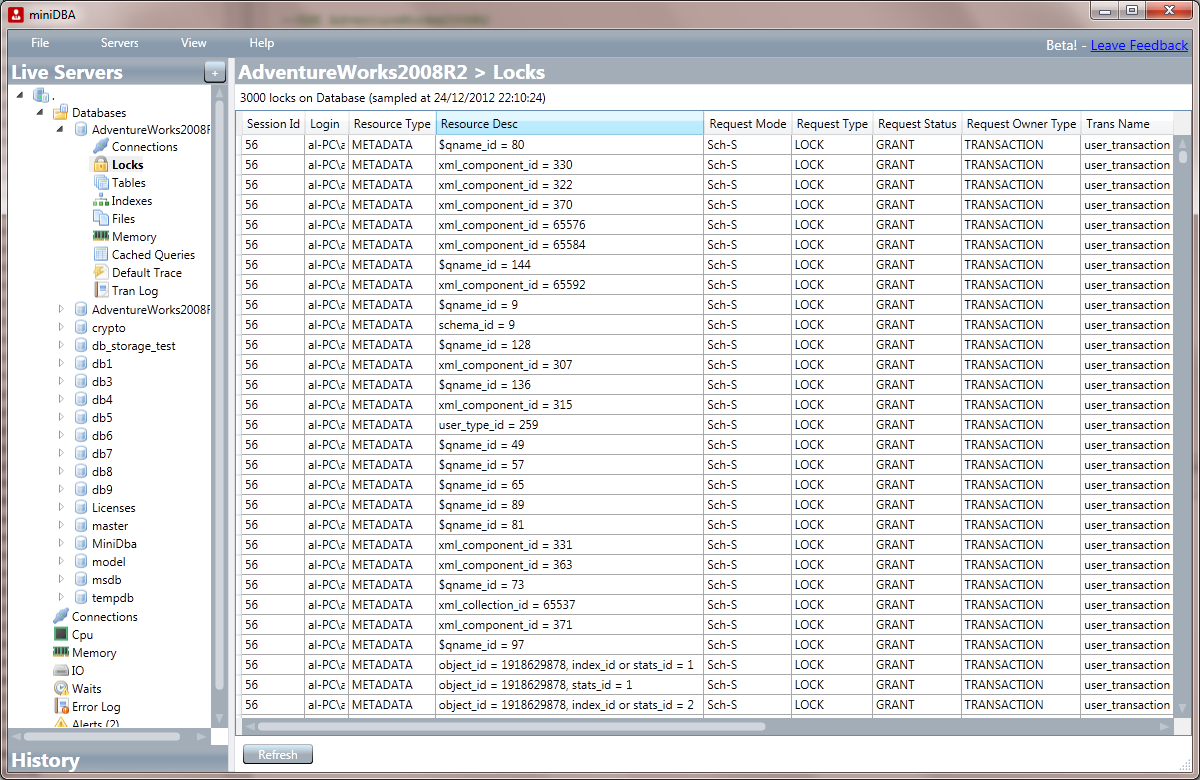The image size is (1200, 780).
Task: Select the cell xml_collection_id = 65537
Action: click(x=569, y=604)
